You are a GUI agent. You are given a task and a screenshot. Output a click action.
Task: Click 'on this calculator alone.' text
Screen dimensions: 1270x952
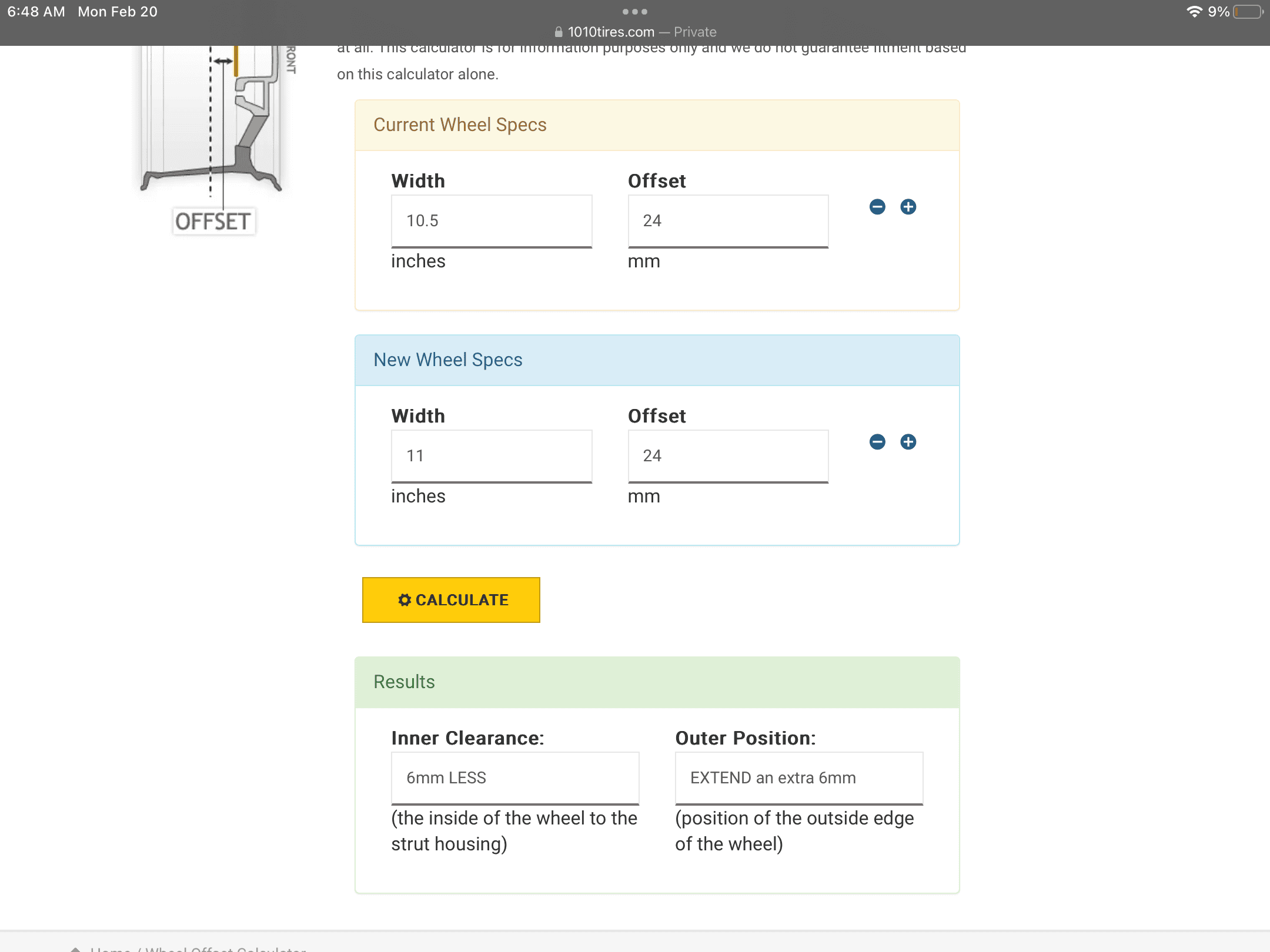(417, 75)
